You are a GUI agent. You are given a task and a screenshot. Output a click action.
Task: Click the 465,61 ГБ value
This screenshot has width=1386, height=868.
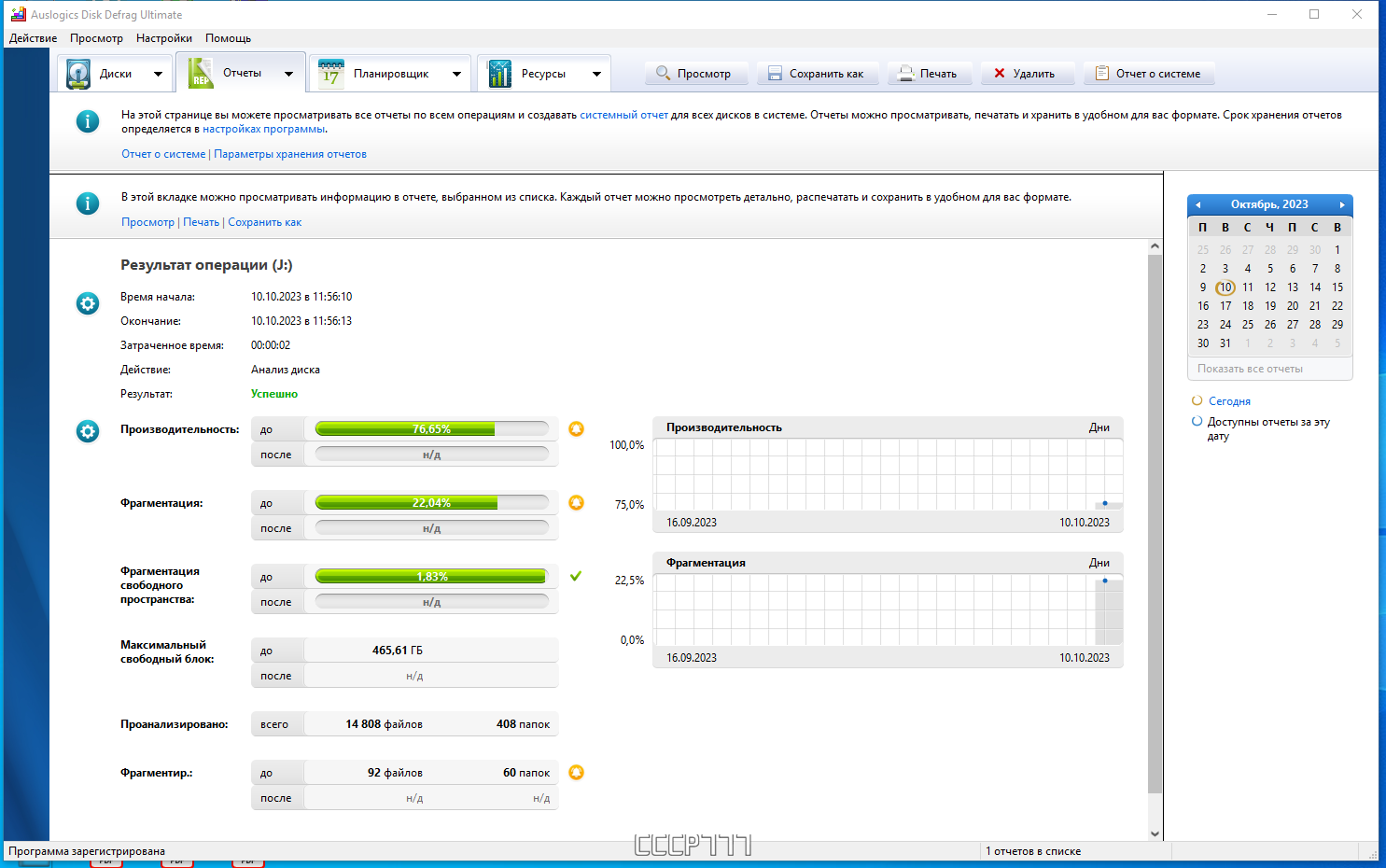(398, 651)
